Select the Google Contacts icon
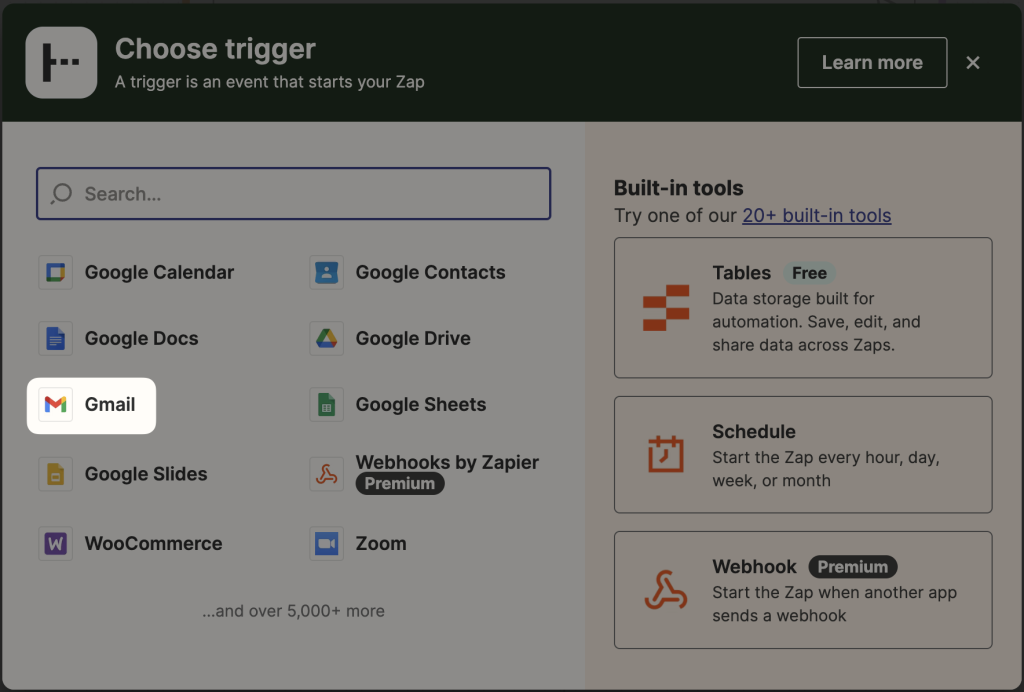This screenshot has width=1024, height=692. 325,271
